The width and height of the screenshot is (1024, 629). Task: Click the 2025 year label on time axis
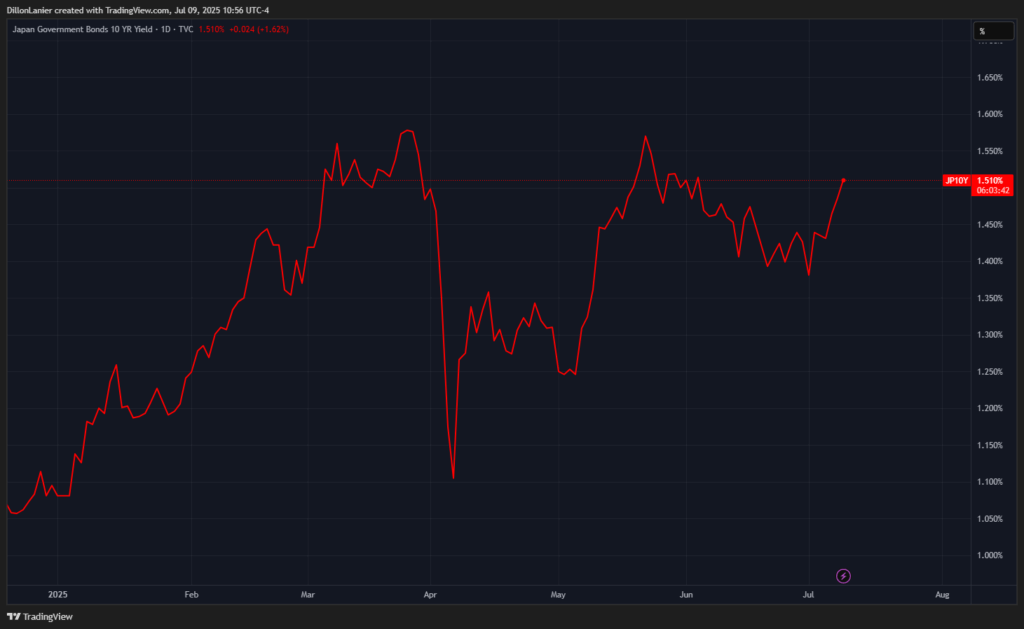click(x=57, y=594)
